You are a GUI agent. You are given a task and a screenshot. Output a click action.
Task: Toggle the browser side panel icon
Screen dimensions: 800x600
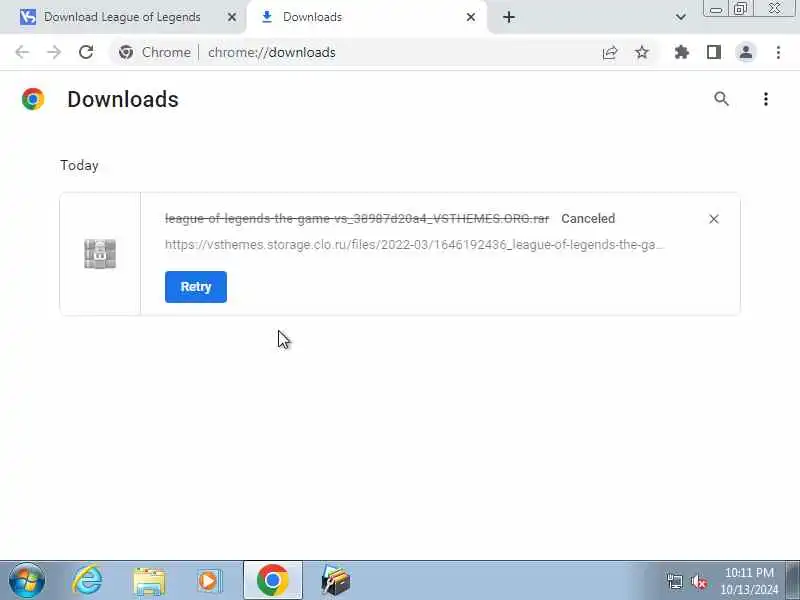pyautogui.click(x=714, y=52)
